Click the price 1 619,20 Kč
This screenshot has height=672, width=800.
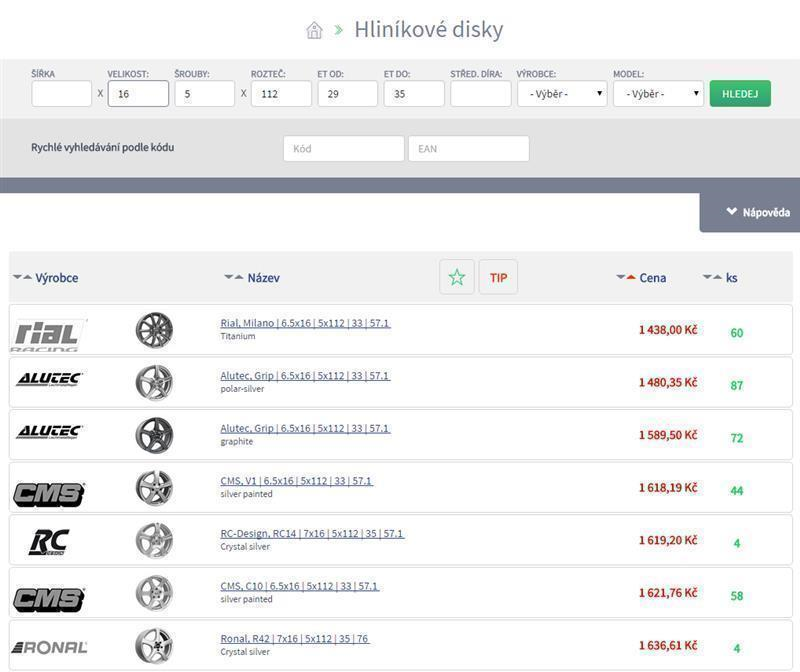point(668,540)
